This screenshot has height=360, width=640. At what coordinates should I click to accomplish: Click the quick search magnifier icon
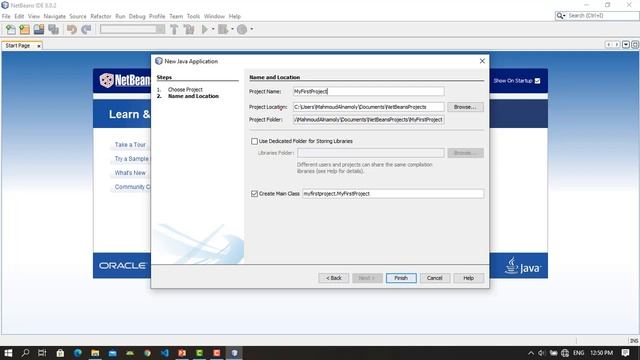click(560, 16)
